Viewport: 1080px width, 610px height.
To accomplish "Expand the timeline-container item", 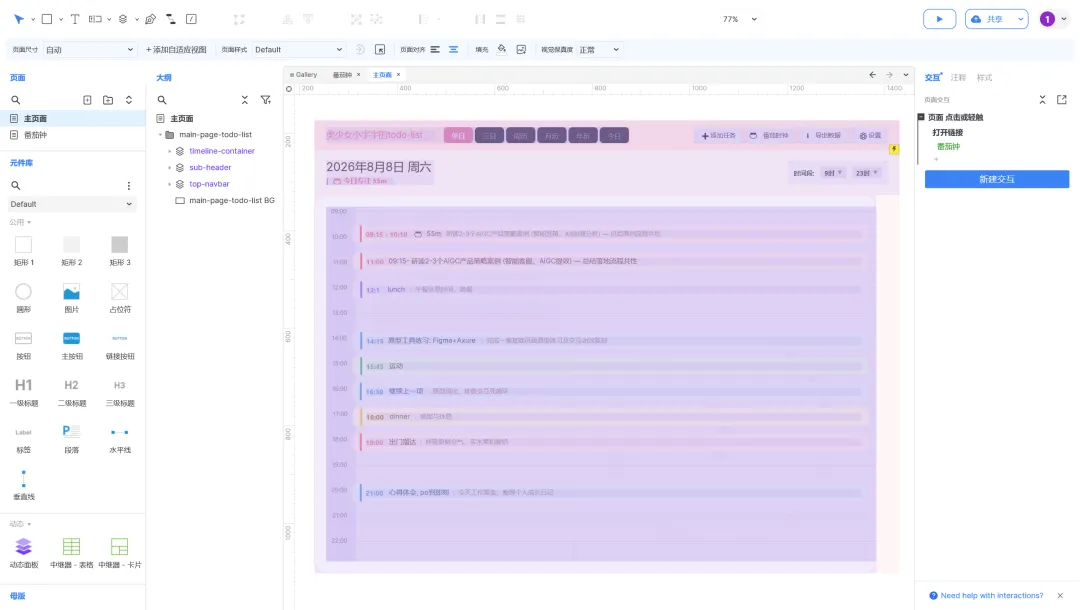I will [169, 151].
